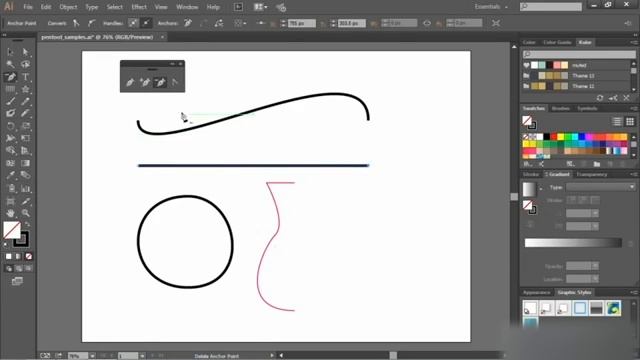Activate the Stroke box in toolbar
Screen dimensions: 640x360
(21, 239)
